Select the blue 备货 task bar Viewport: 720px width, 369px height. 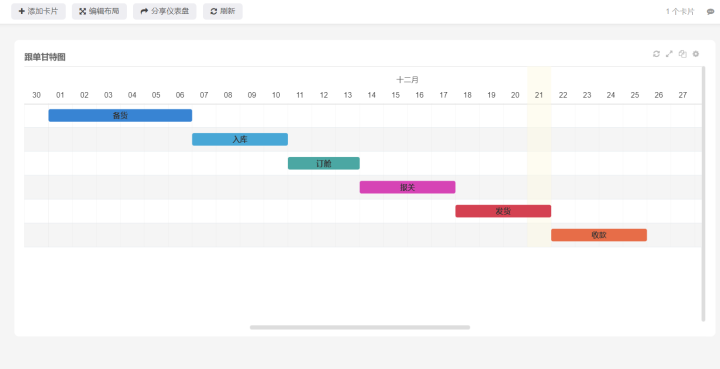point(120,116)
